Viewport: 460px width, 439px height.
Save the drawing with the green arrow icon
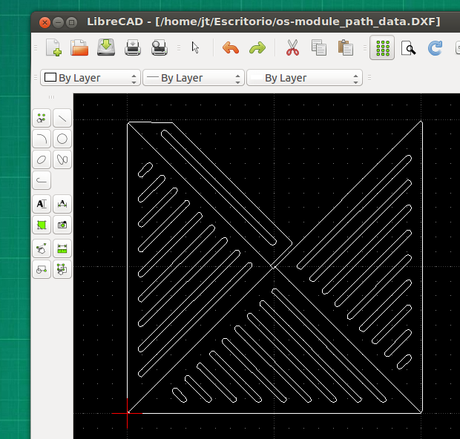pos(106,47)
